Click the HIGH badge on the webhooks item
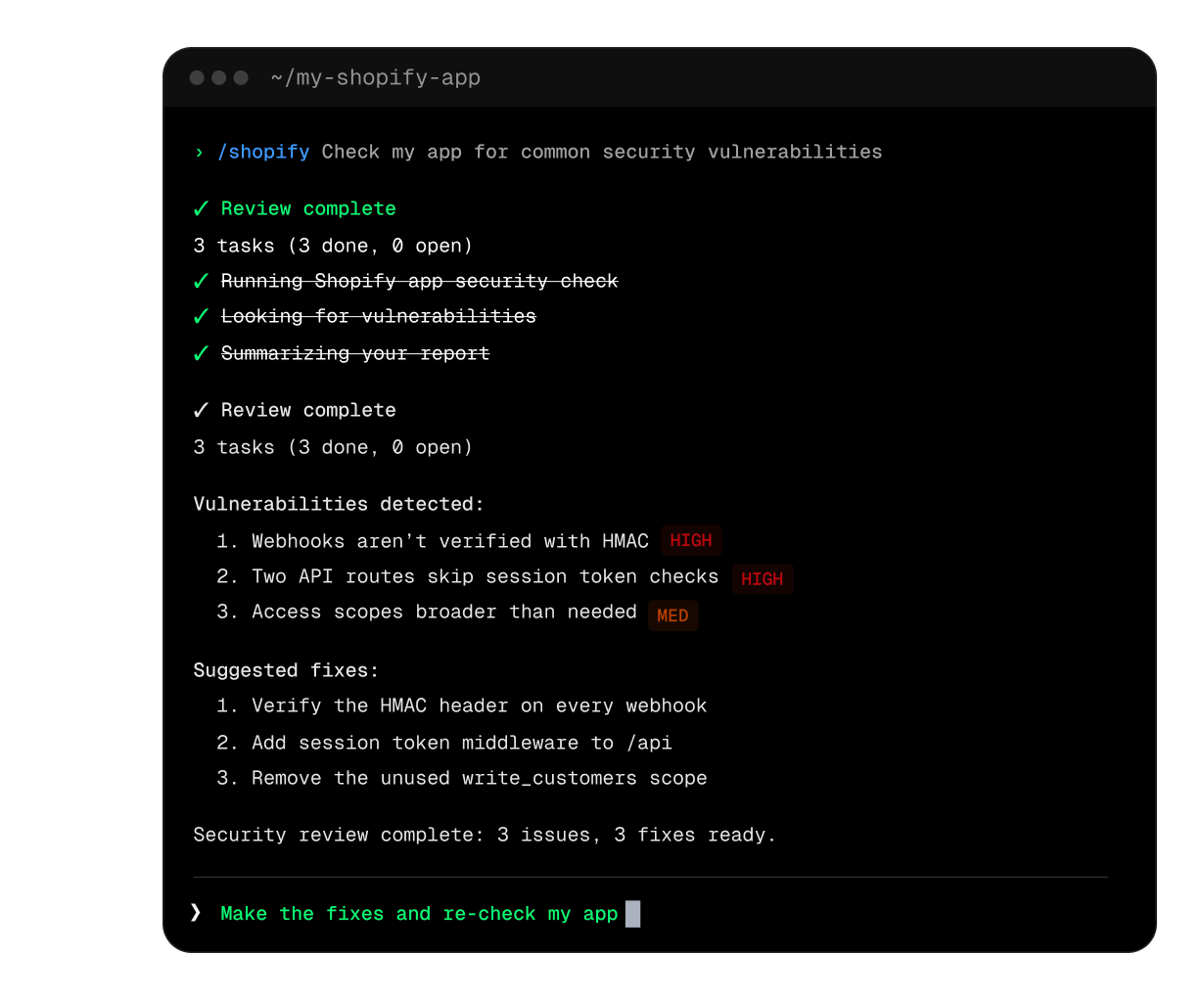Viewport: 1204px width, 1000px height. pyautogui.click(x=691, y=541)
